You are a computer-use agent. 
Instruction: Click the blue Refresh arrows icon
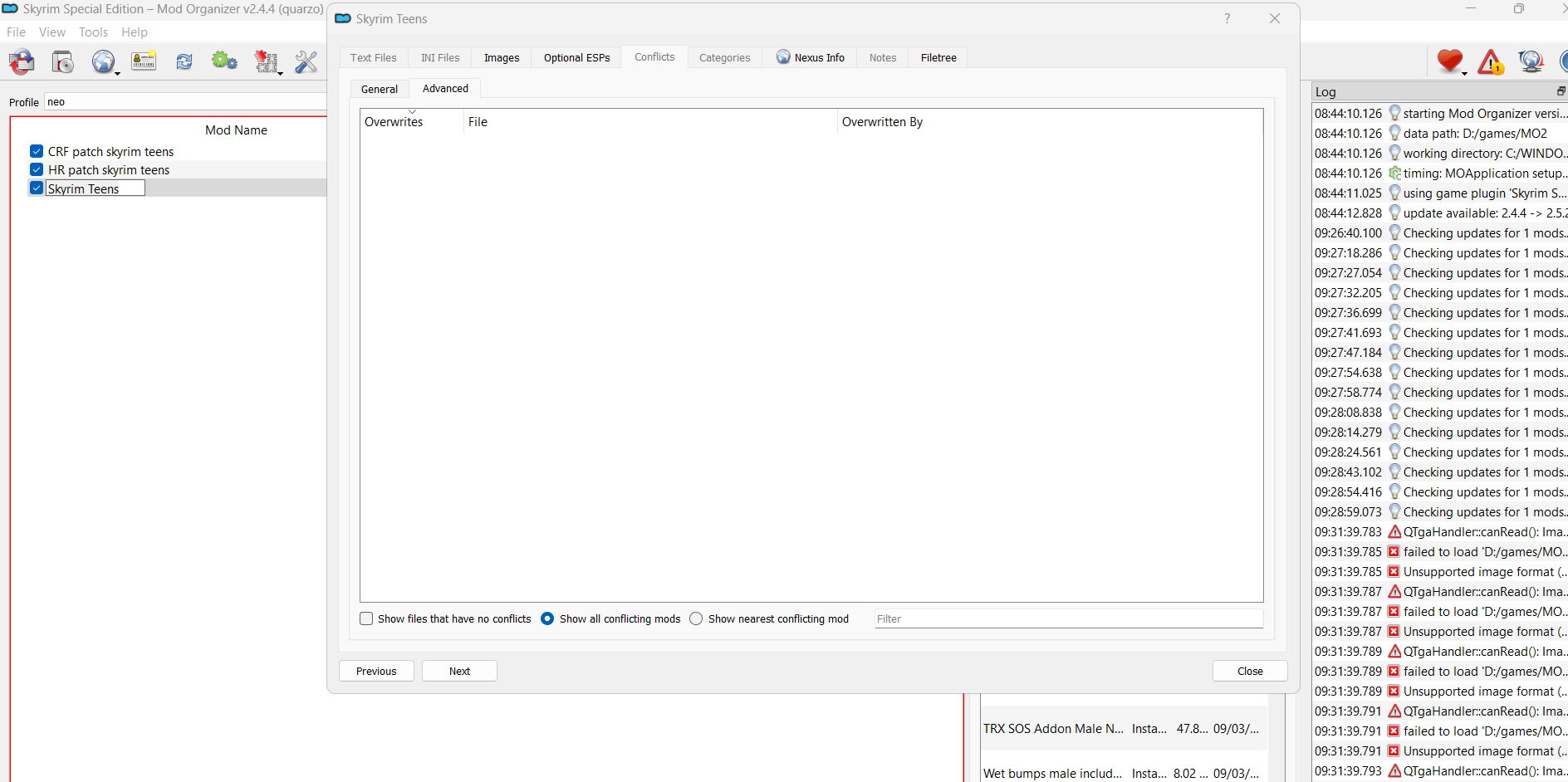[x=184, y=61]
